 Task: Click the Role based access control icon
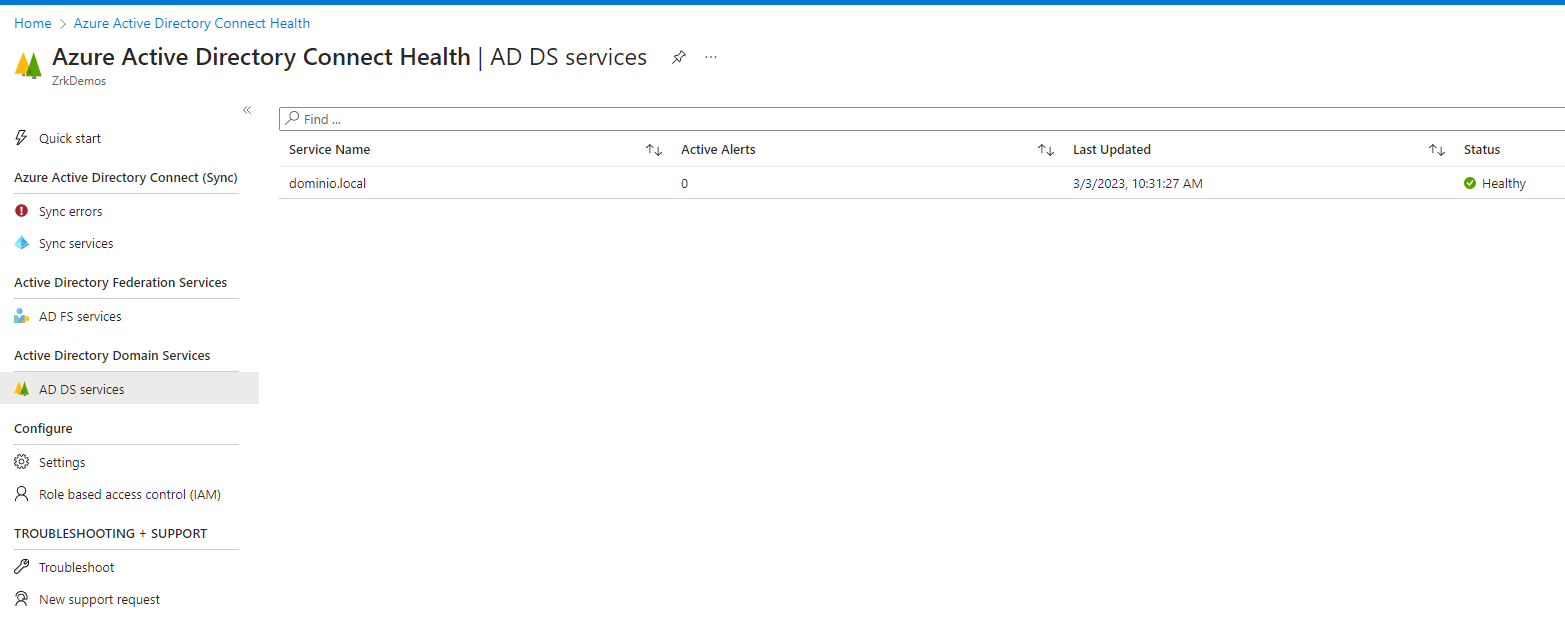(x=22, y=494)
